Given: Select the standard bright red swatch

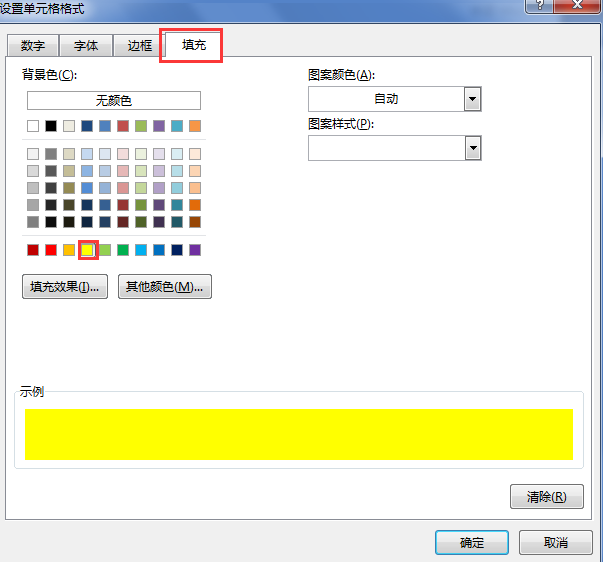Looking at the screenshot, I should click(51, 250).
